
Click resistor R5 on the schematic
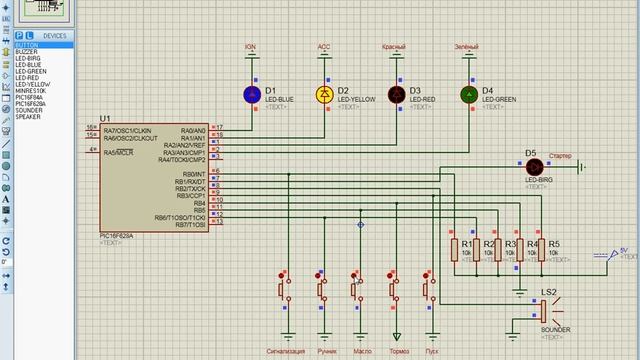coord(541,250)
